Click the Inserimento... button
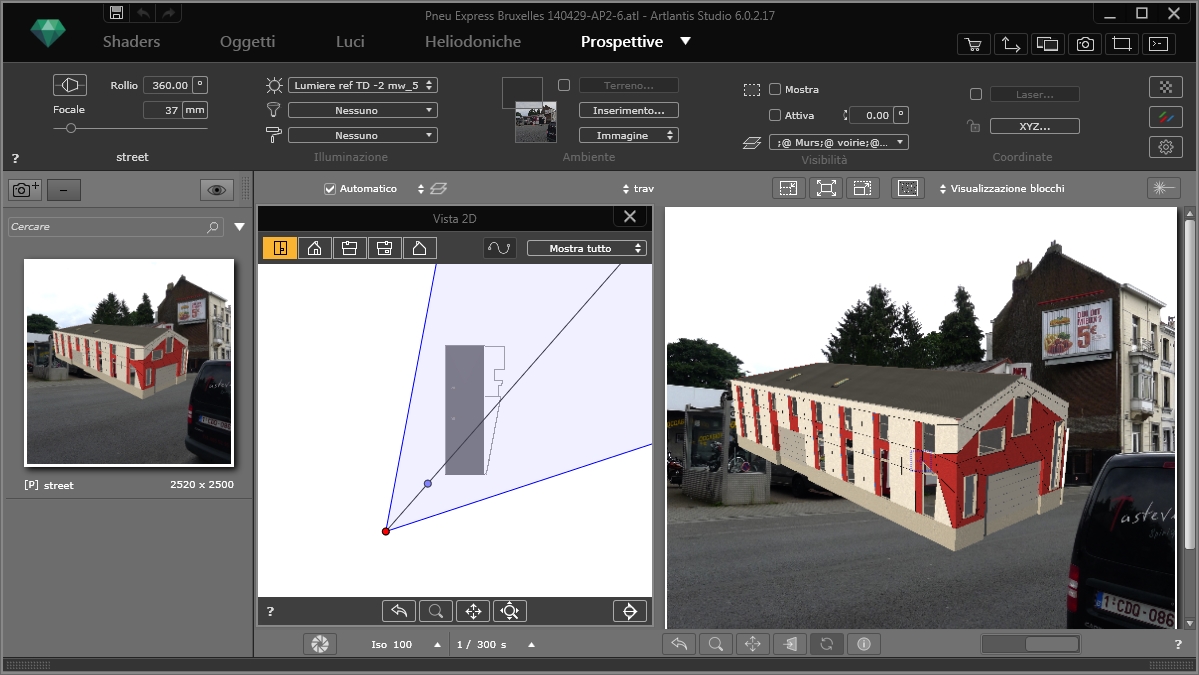 [x=629, y=110]
